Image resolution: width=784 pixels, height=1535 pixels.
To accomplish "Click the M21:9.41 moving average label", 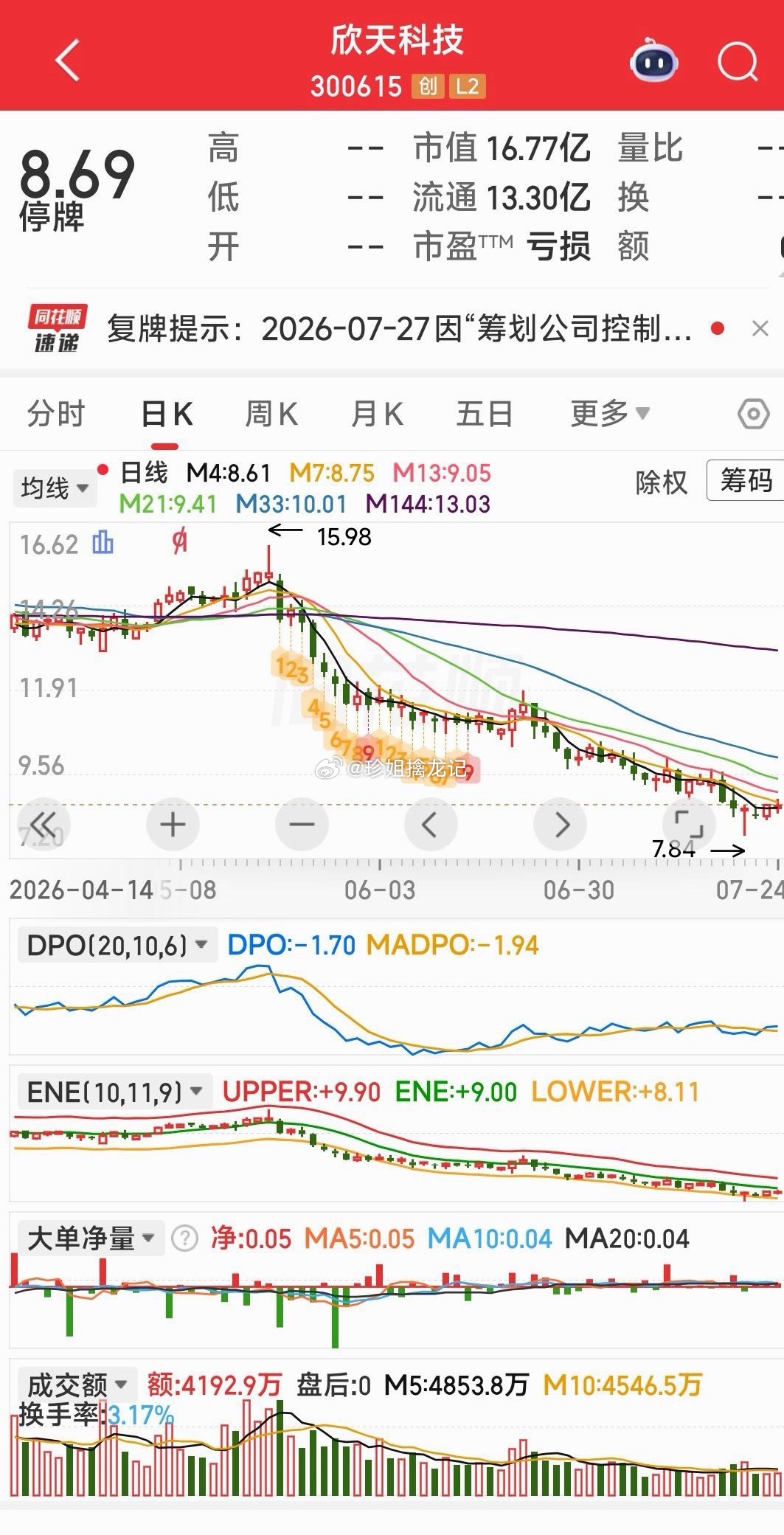I will point(168,504).
